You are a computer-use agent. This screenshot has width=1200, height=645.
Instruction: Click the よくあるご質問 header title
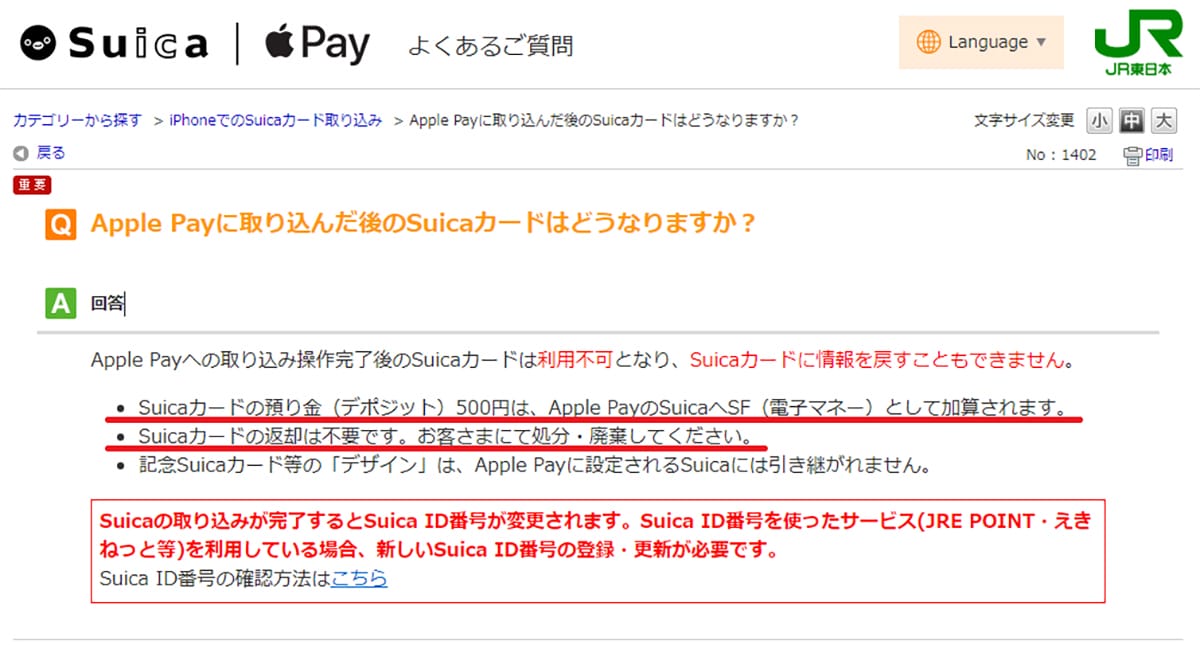tap(490, 45)
